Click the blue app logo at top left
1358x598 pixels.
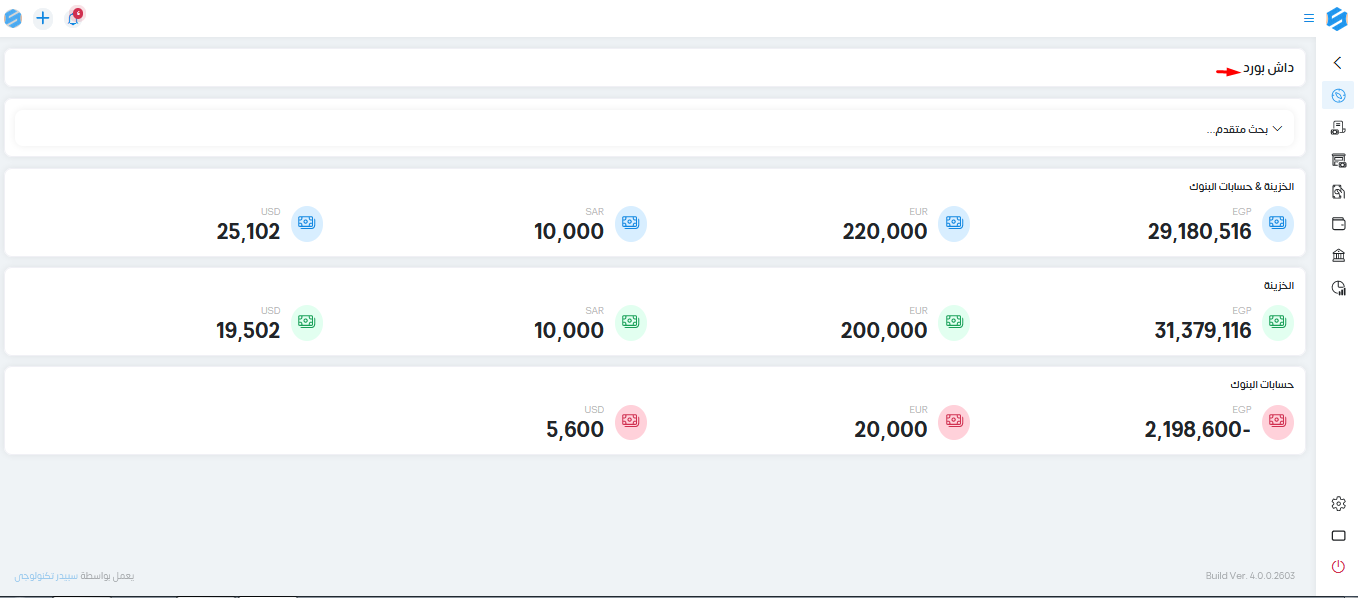point(13,18)
